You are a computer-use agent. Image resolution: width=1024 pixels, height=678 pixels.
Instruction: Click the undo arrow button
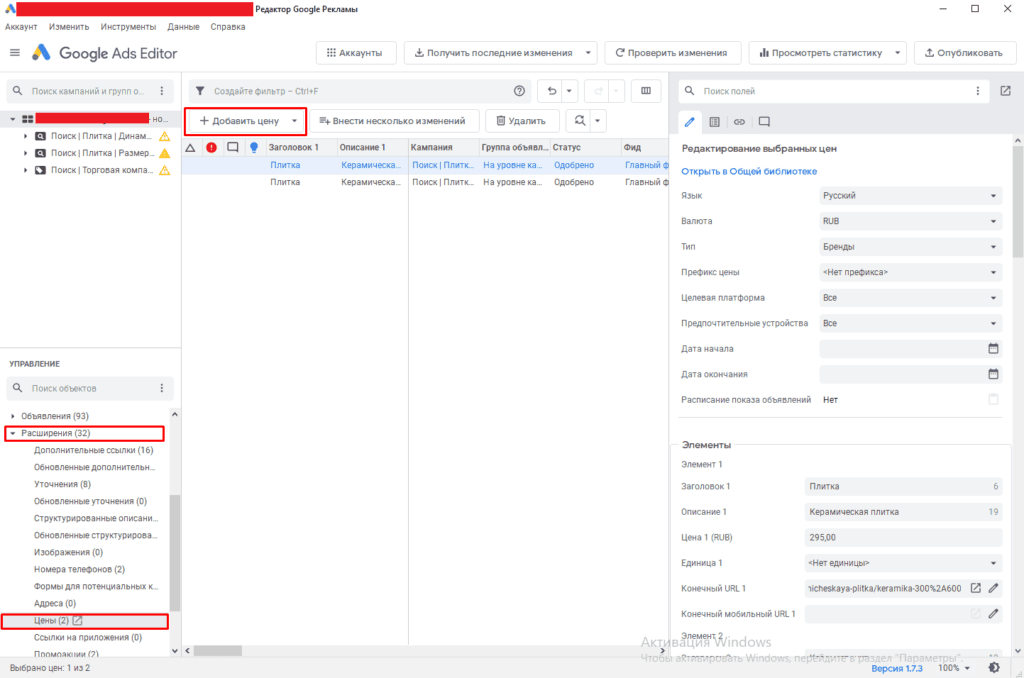[552, 91]
